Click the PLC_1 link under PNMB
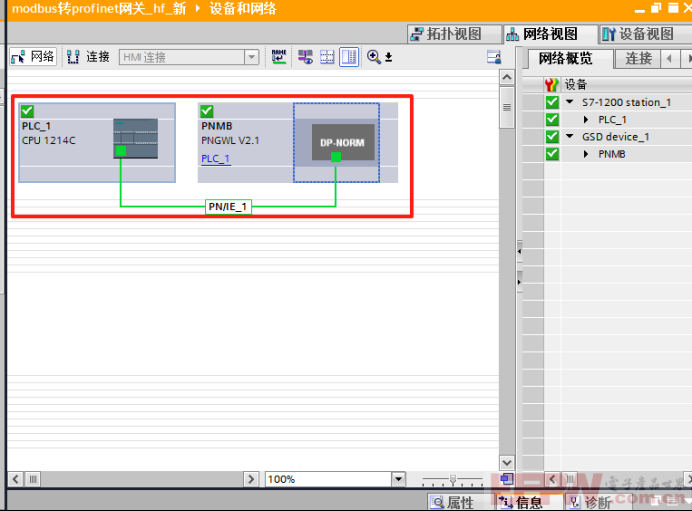This screenshot has height=511, width=692. click(216, 158)
